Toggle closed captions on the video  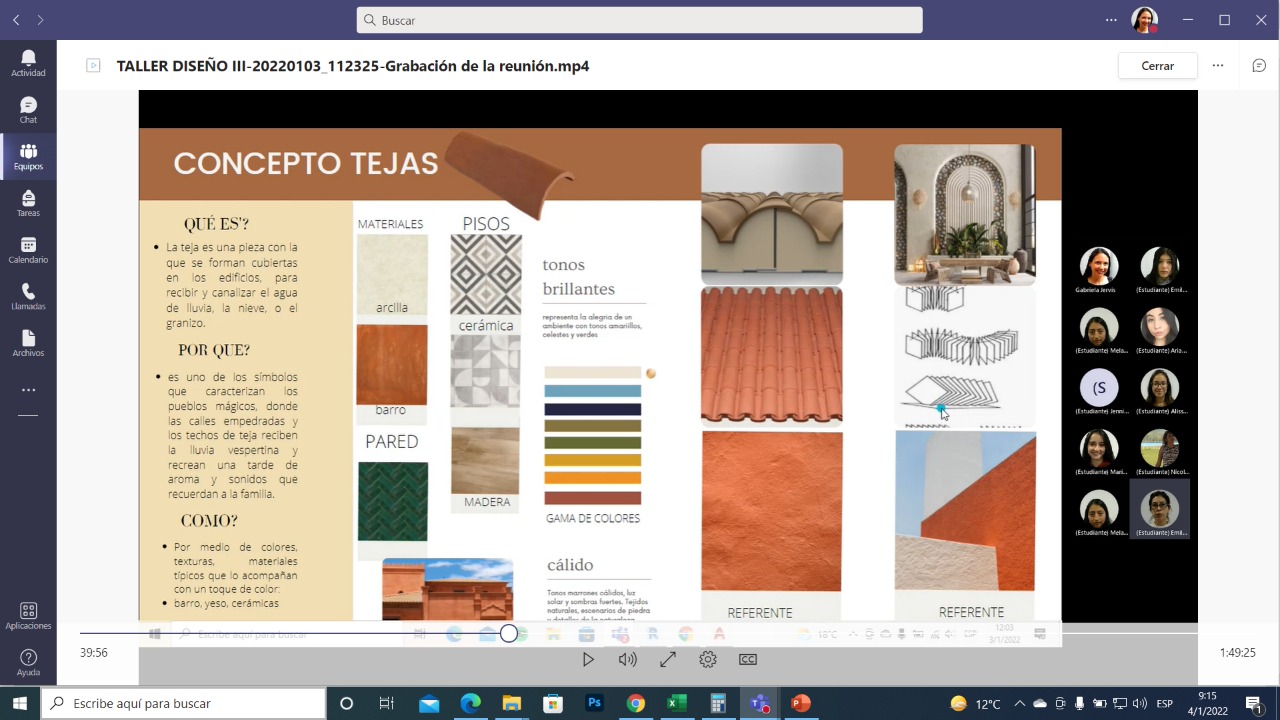click(747, 659)
